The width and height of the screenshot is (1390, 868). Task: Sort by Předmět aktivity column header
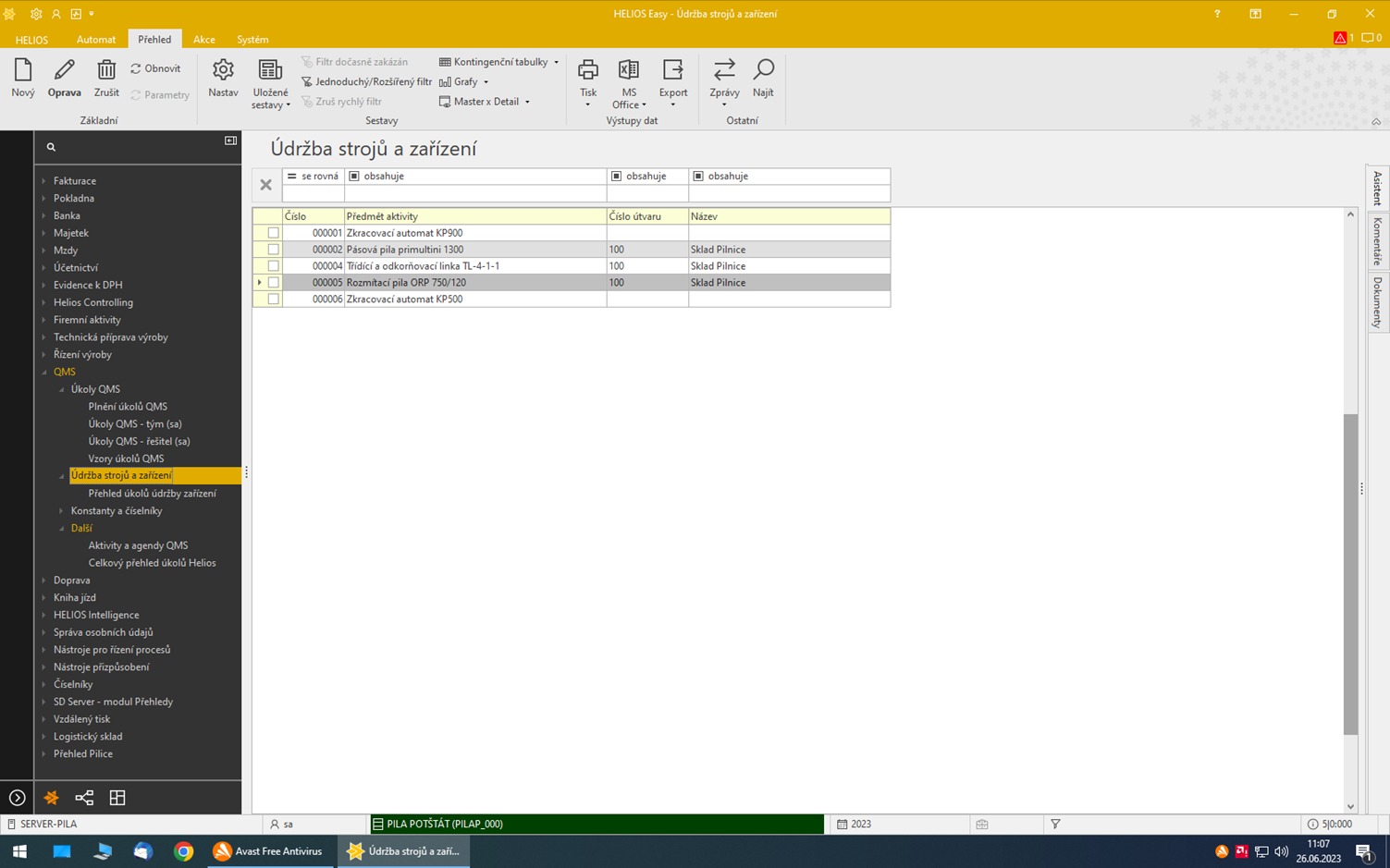click(x=475, y=216)
